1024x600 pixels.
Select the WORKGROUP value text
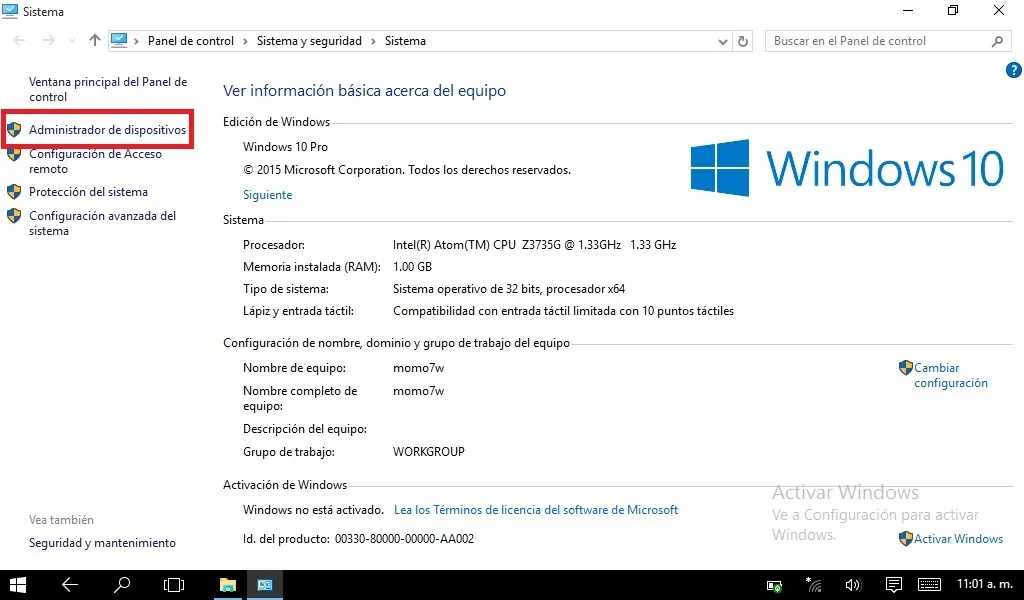pos(429,452)
